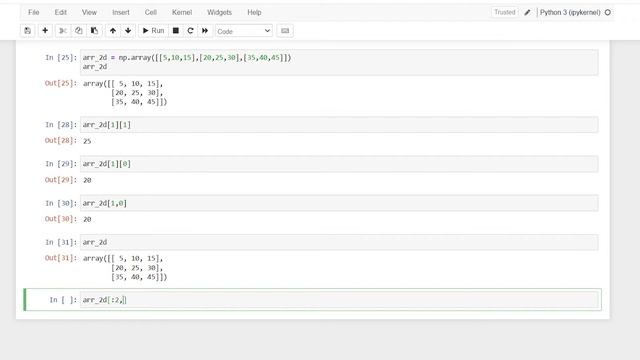Open the Kernel menu
Image resolution: width=640 pixels, height=360 pixels.
pyautogui.click(x=182, y=12)
